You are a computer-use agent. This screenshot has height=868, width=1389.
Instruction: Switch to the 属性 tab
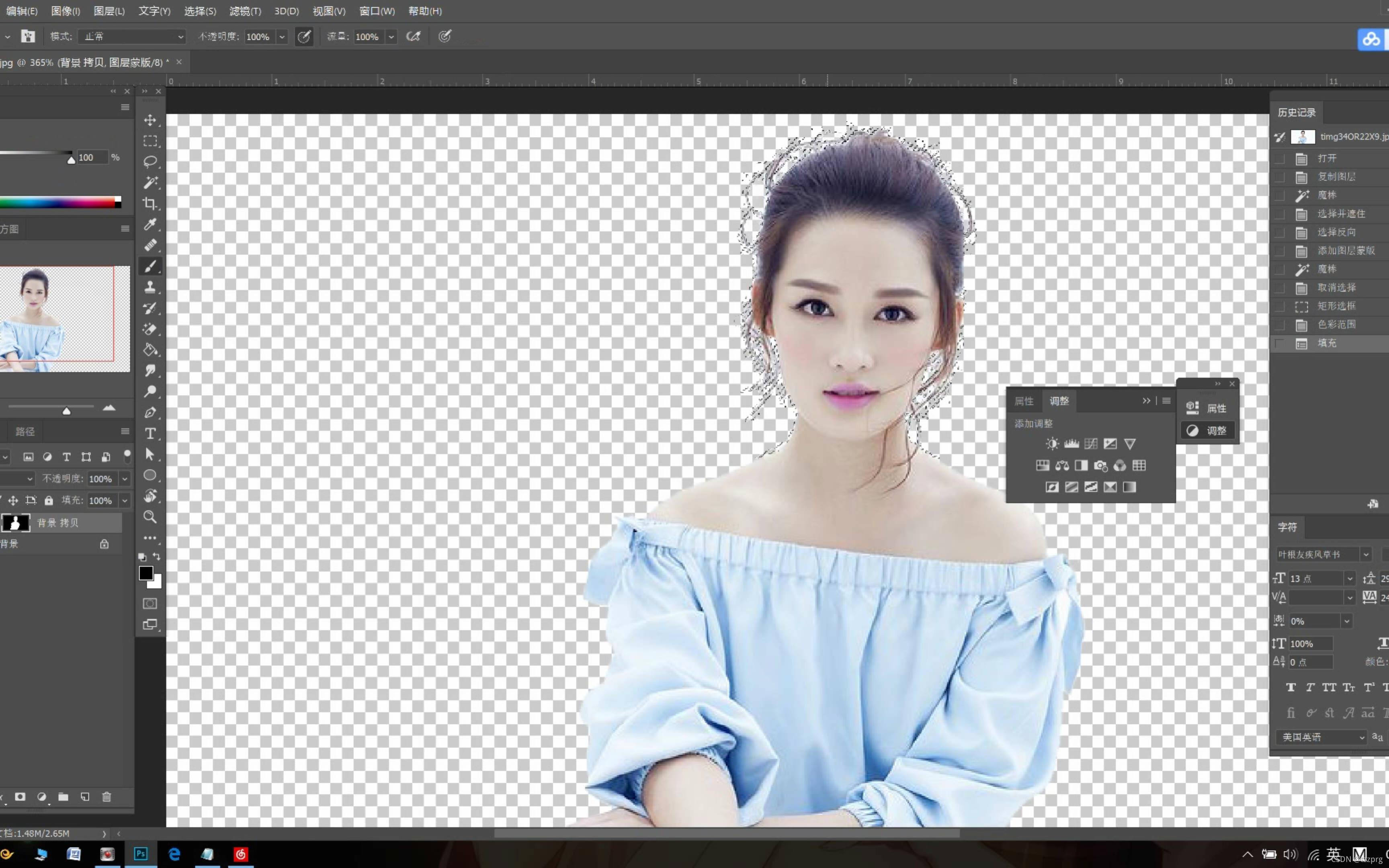click(1024, 401)
